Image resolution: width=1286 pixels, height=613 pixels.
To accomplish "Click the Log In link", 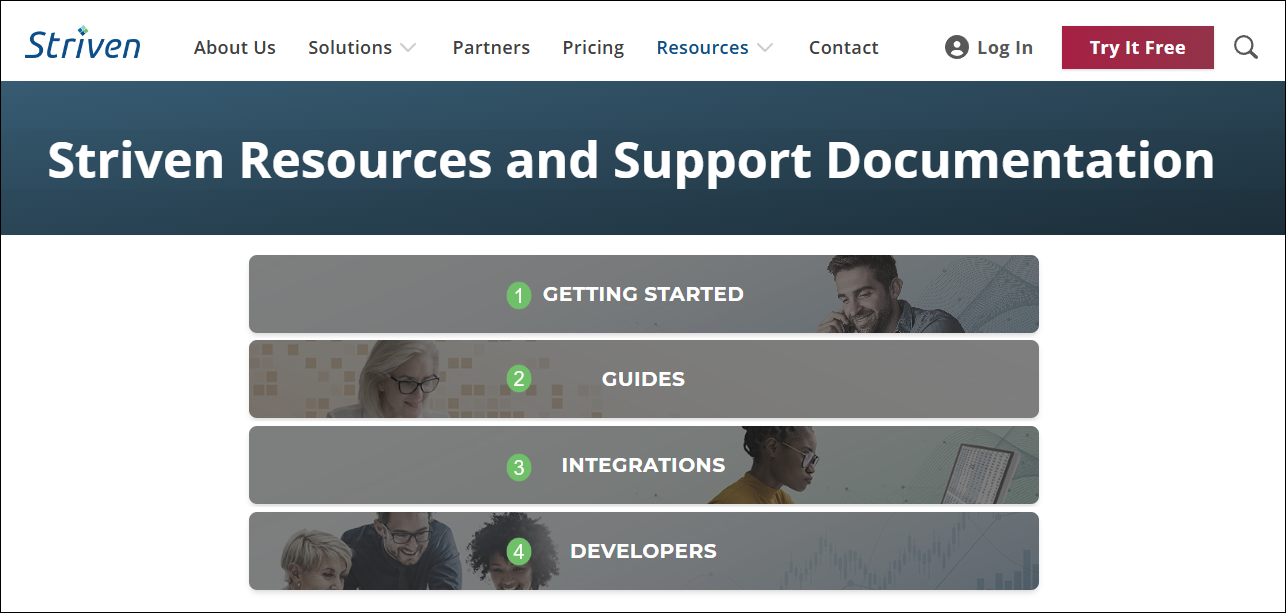I will tap(1005, 47).
